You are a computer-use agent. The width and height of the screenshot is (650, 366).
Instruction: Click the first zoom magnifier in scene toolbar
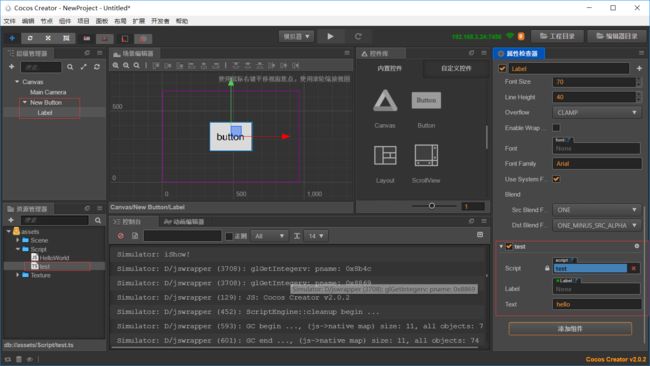coord(116,65)
